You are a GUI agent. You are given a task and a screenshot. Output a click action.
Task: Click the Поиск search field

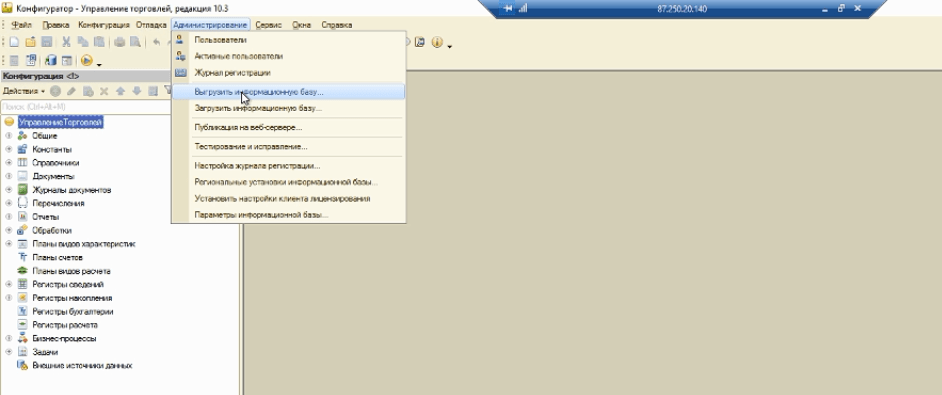[85, 107]
